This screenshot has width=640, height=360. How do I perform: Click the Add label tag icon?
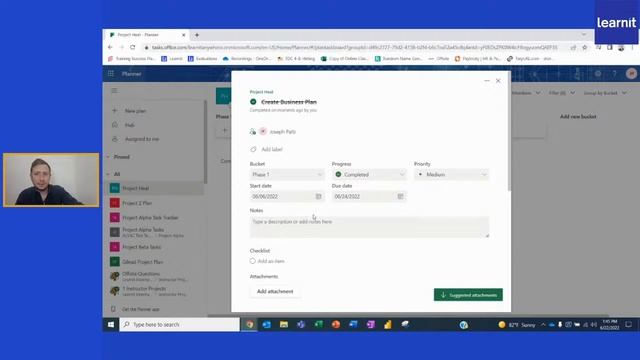point(253,149)
